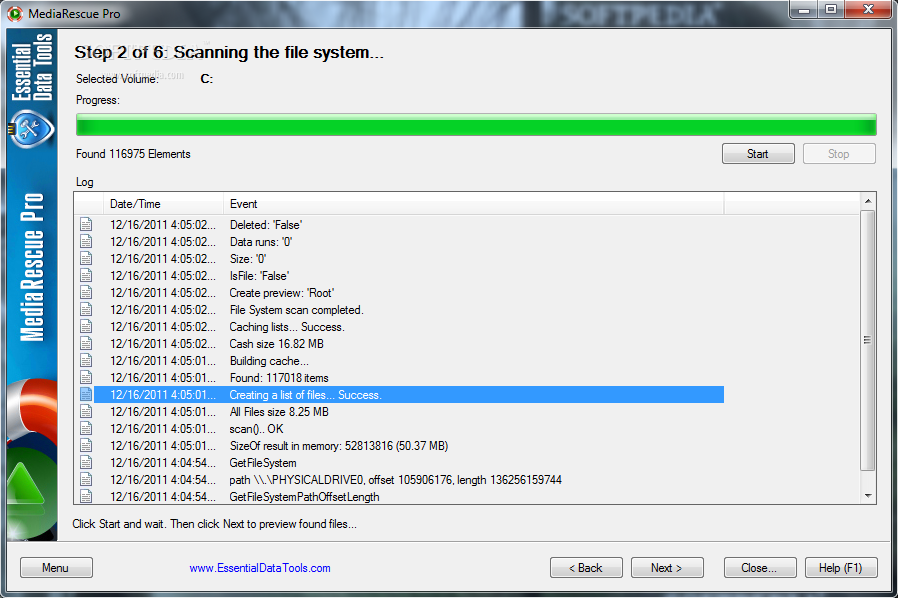Click the log vertical scrollbar thumb
898x598 pixels.
pyautogui.click(x=868, y=340)
